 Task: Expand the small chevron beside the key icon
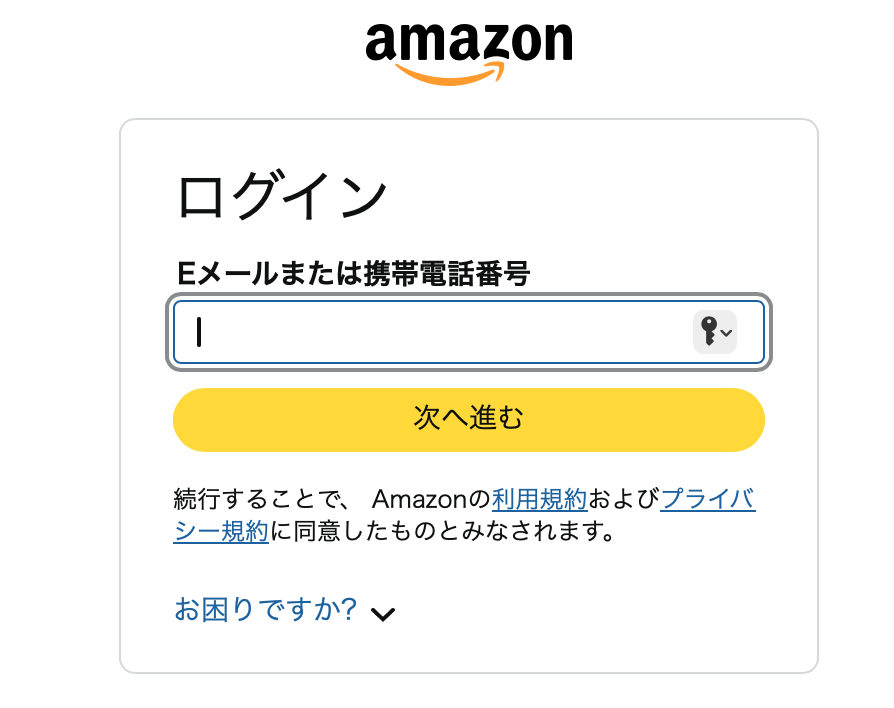[727, 333]
